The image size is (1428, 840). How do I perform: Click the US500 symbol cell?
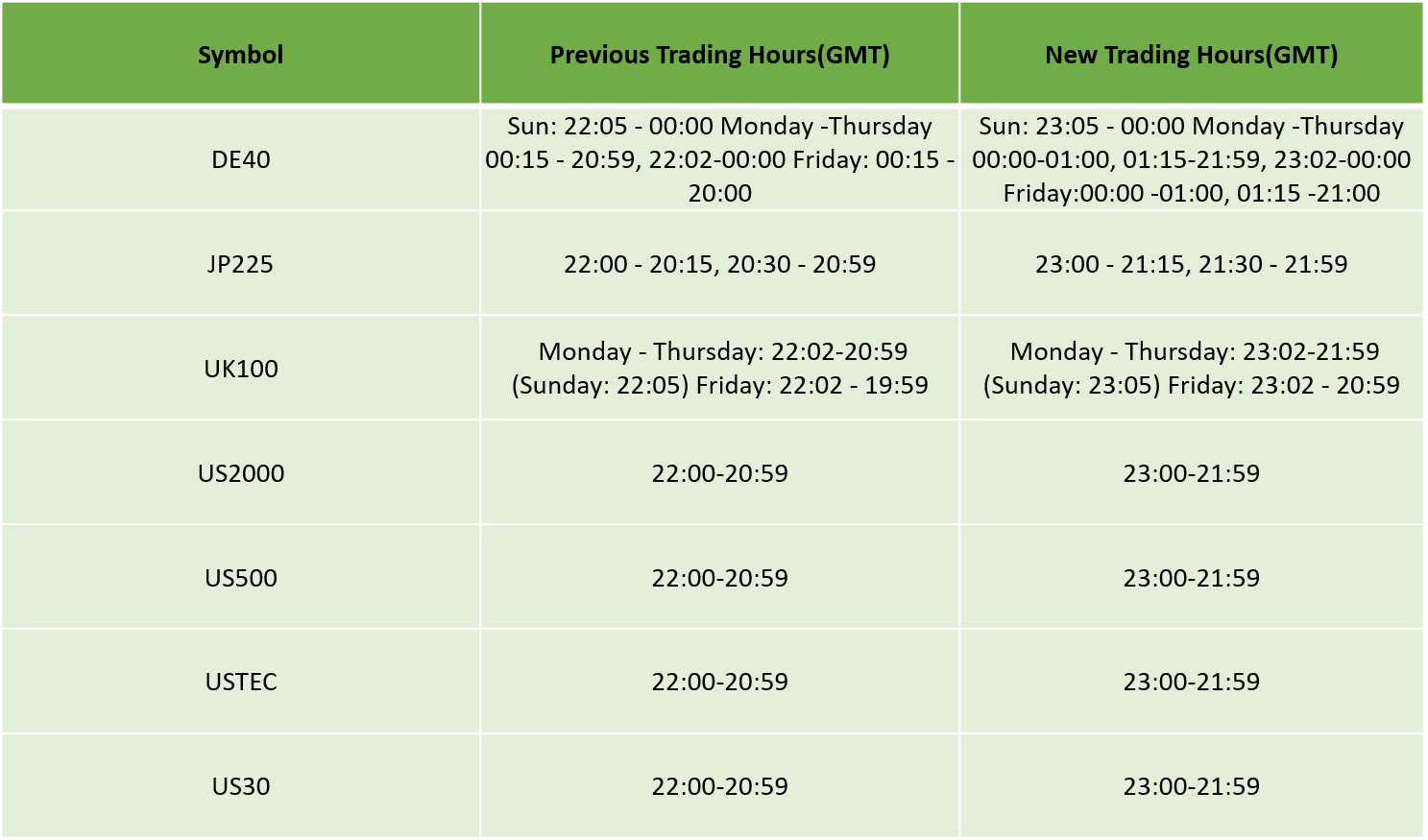coord(240,578)
